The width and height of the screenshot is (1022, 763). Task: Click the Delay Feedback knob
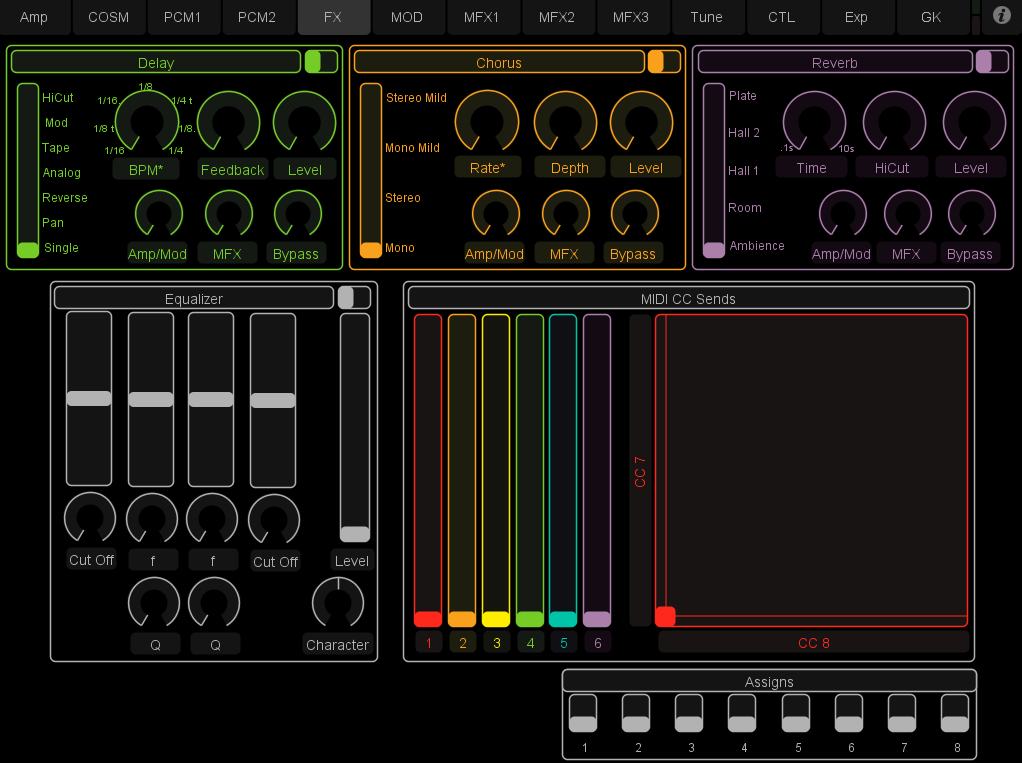[x=229, y=122]
